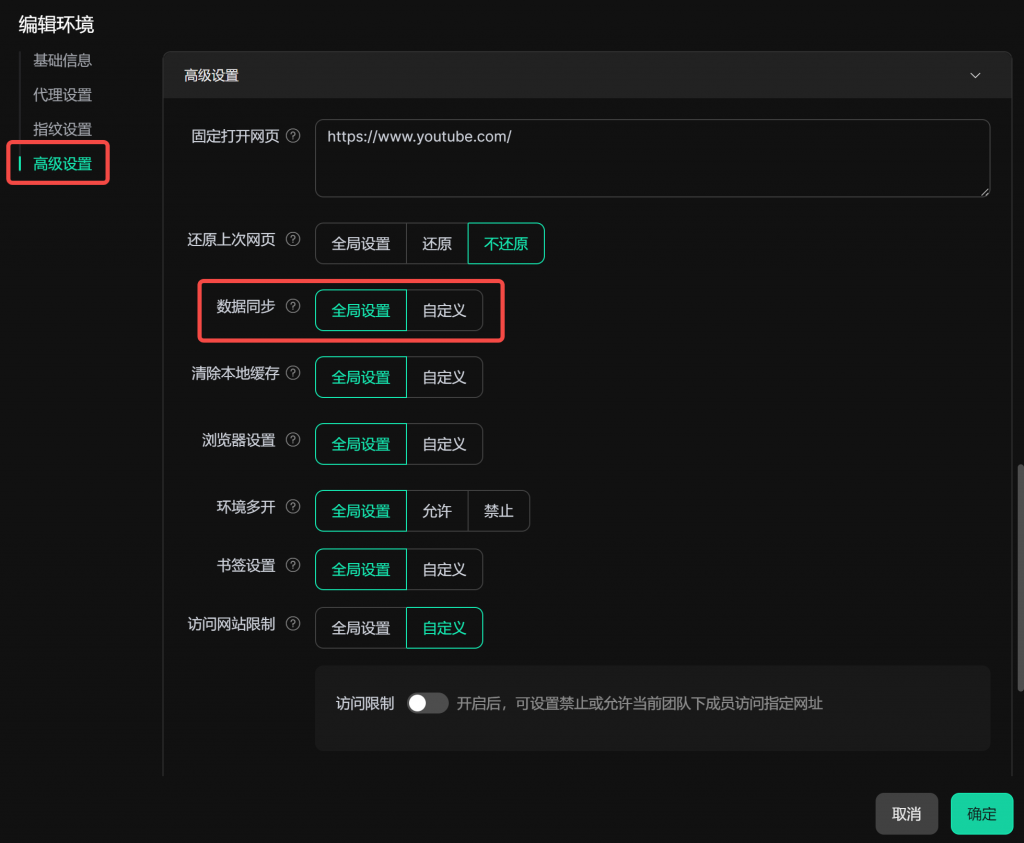Collapse the 高级设置 section chevron

click(975, 75)
